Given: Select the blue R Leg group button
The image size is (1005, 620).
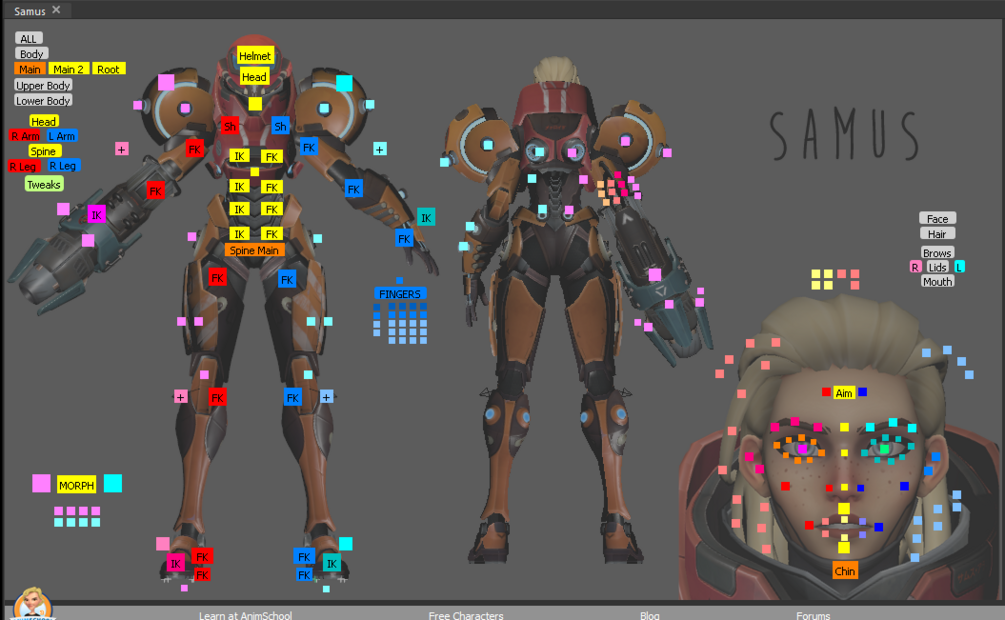Looking at the screenshot, I should 63,166.
